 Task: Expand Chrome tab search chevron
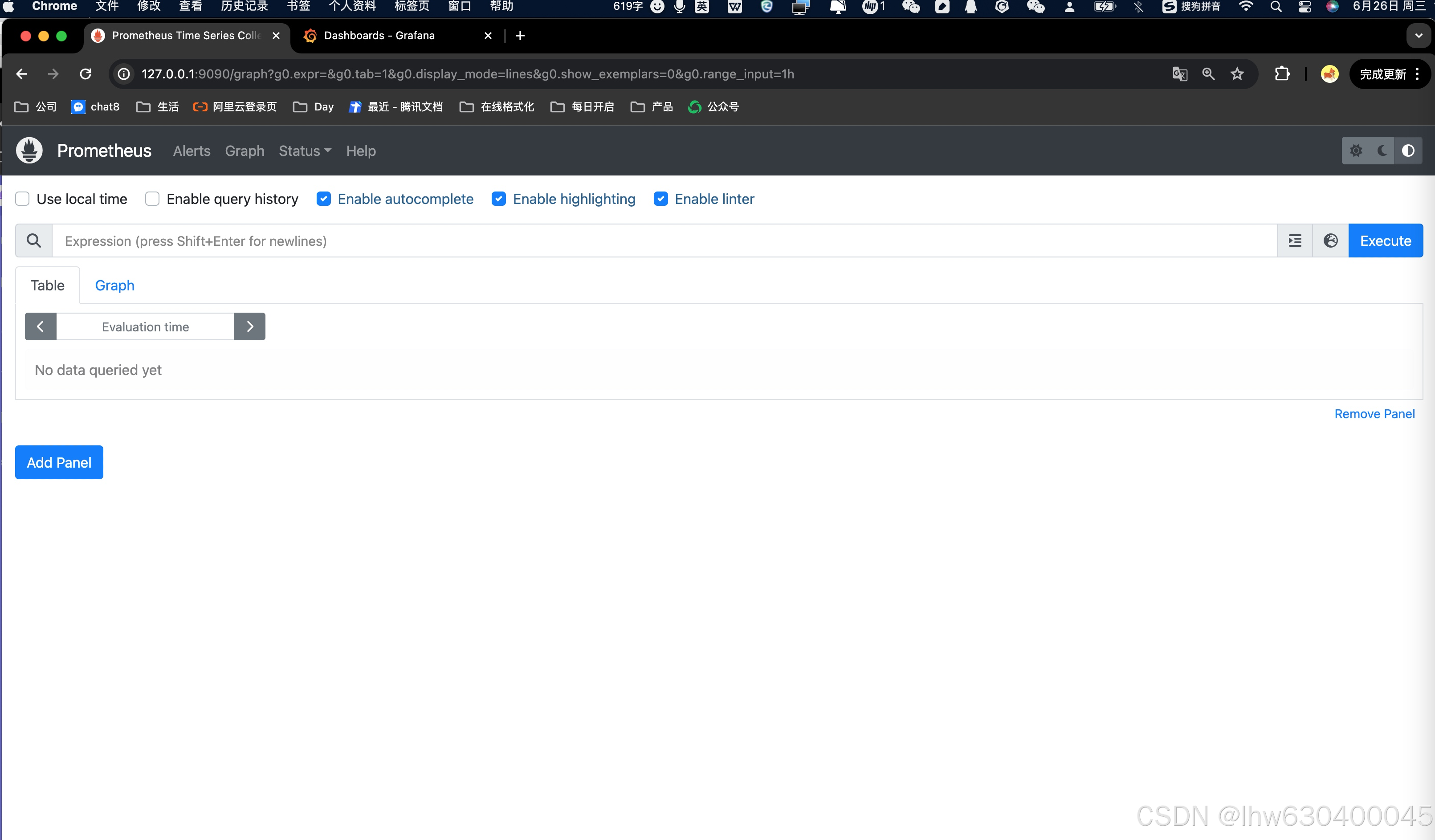click(1418, 35)
